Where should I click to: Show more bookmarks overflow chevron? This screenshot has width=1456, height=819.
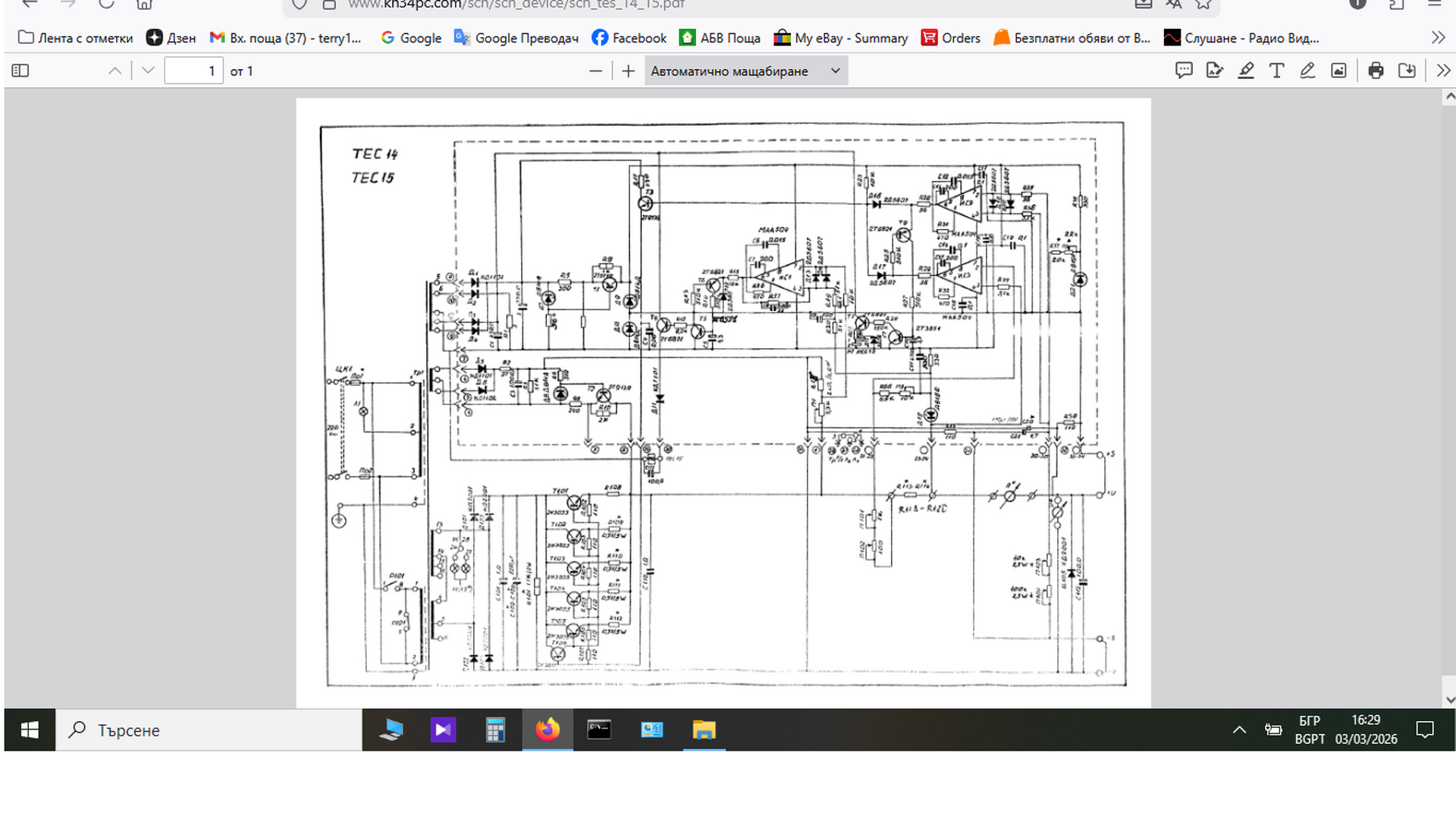pyautogui.click(x=1438, y=38)
